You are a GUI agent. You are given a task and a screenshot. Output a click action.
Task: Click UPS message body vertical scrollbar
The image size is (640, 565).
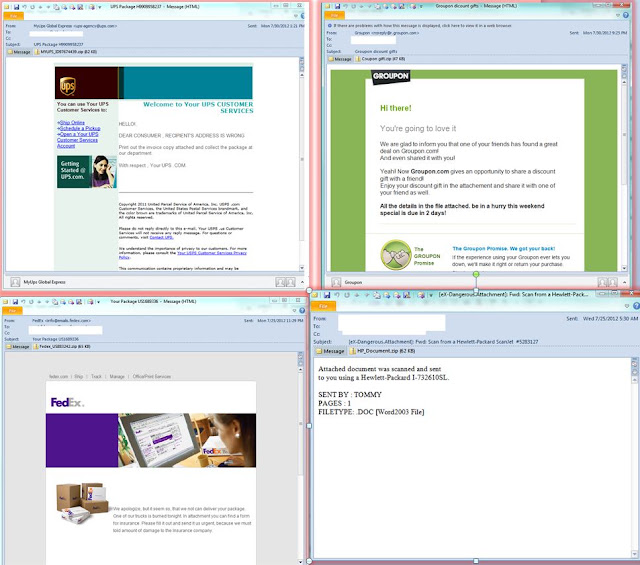coord(302,159)
